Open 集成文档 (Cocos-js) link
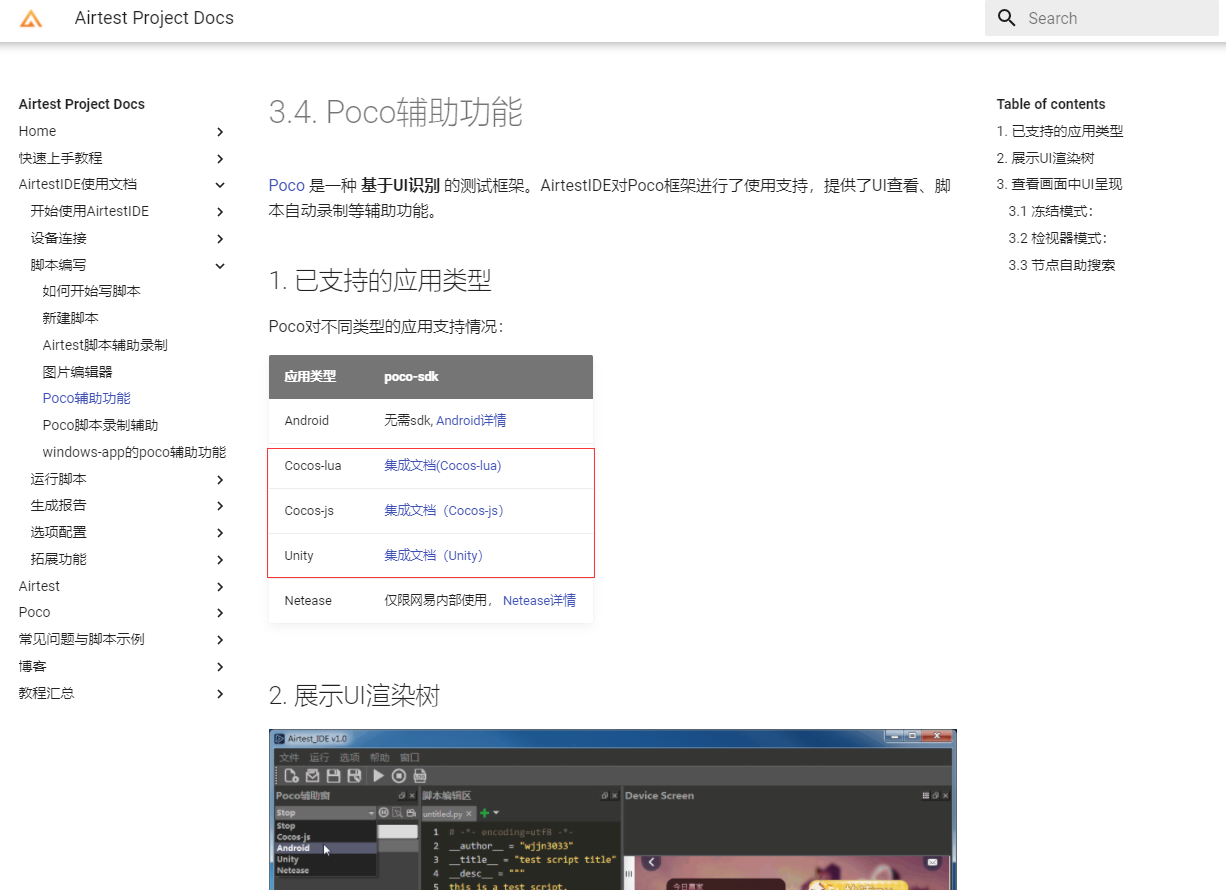This screenshot has width=1226, height=890. tap(444, 511)
